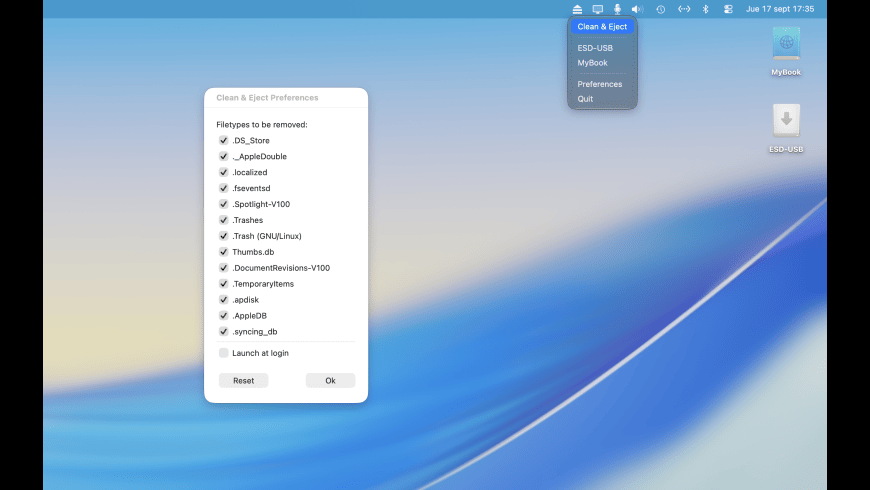Click the Ok button
The height and width of the screenshot is (490, 870).
point(330,381)
